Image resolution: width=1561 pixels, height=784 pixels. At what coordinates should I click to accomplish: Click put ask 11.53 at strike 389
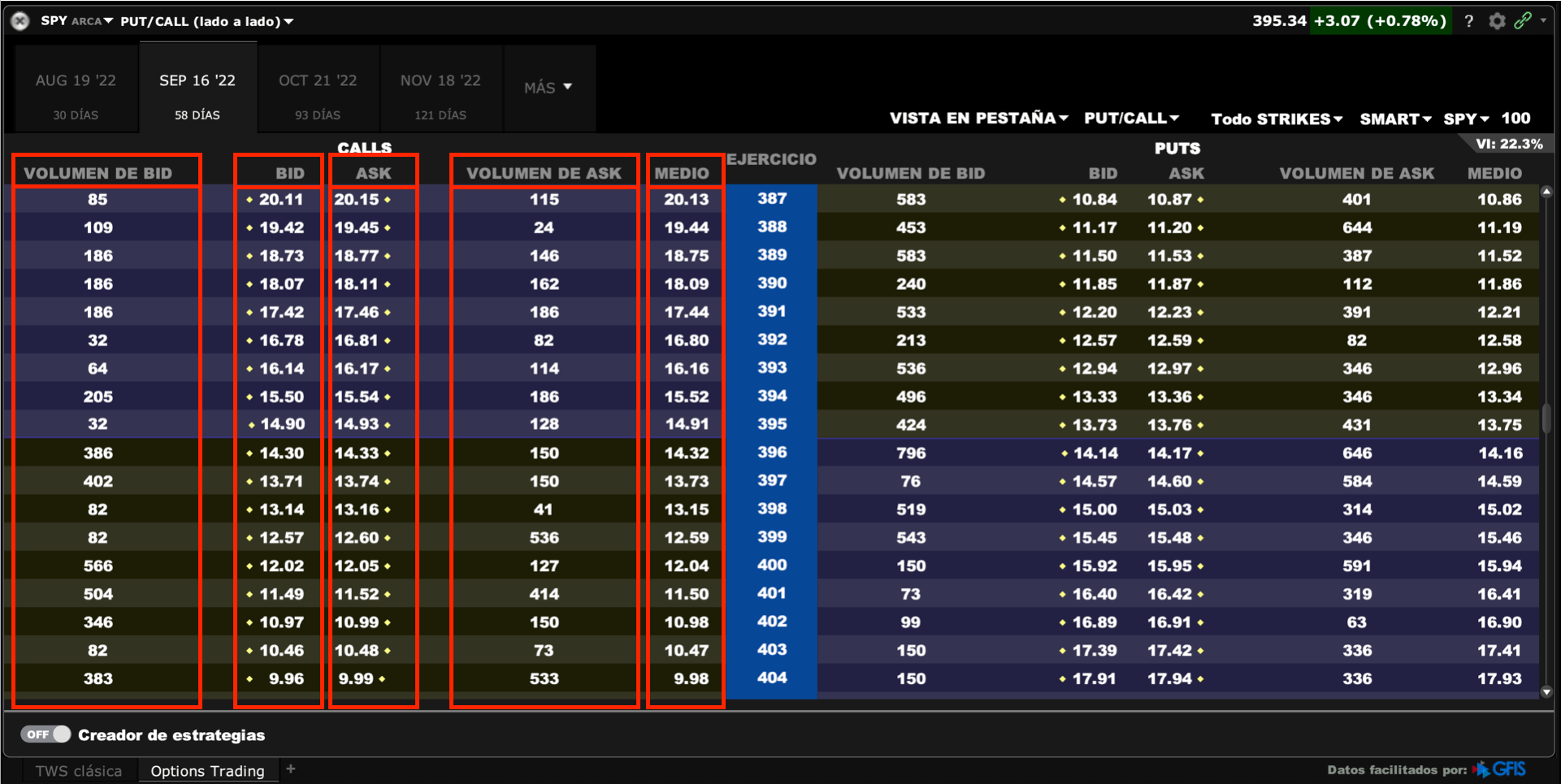[x=1170, y=256]
